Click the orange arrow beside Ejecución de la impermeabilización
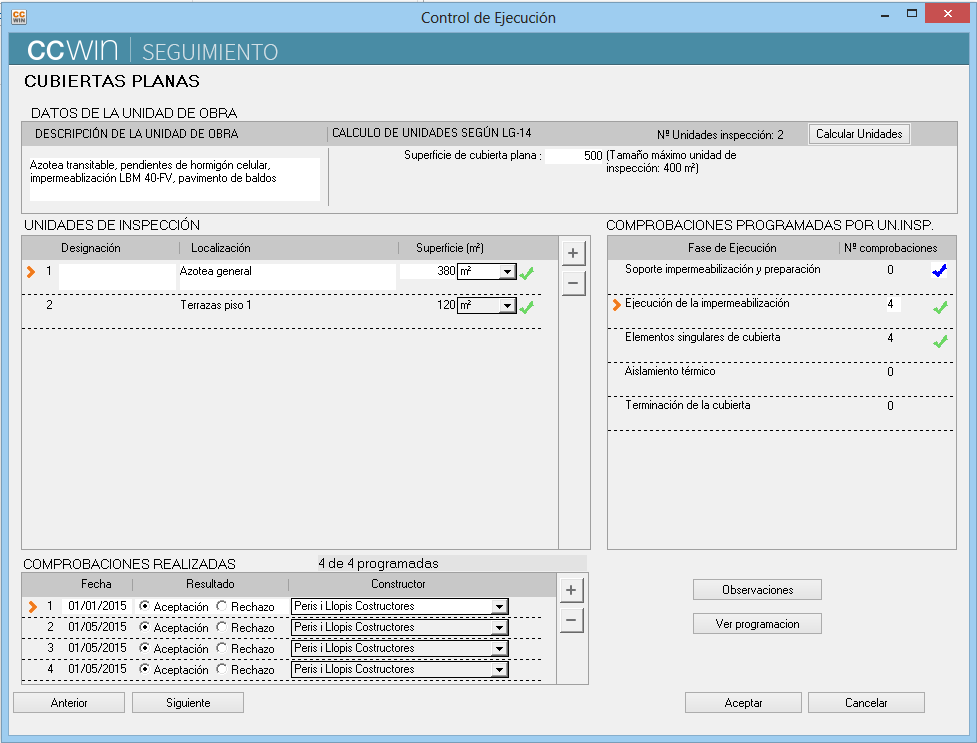 pos(616,304)
